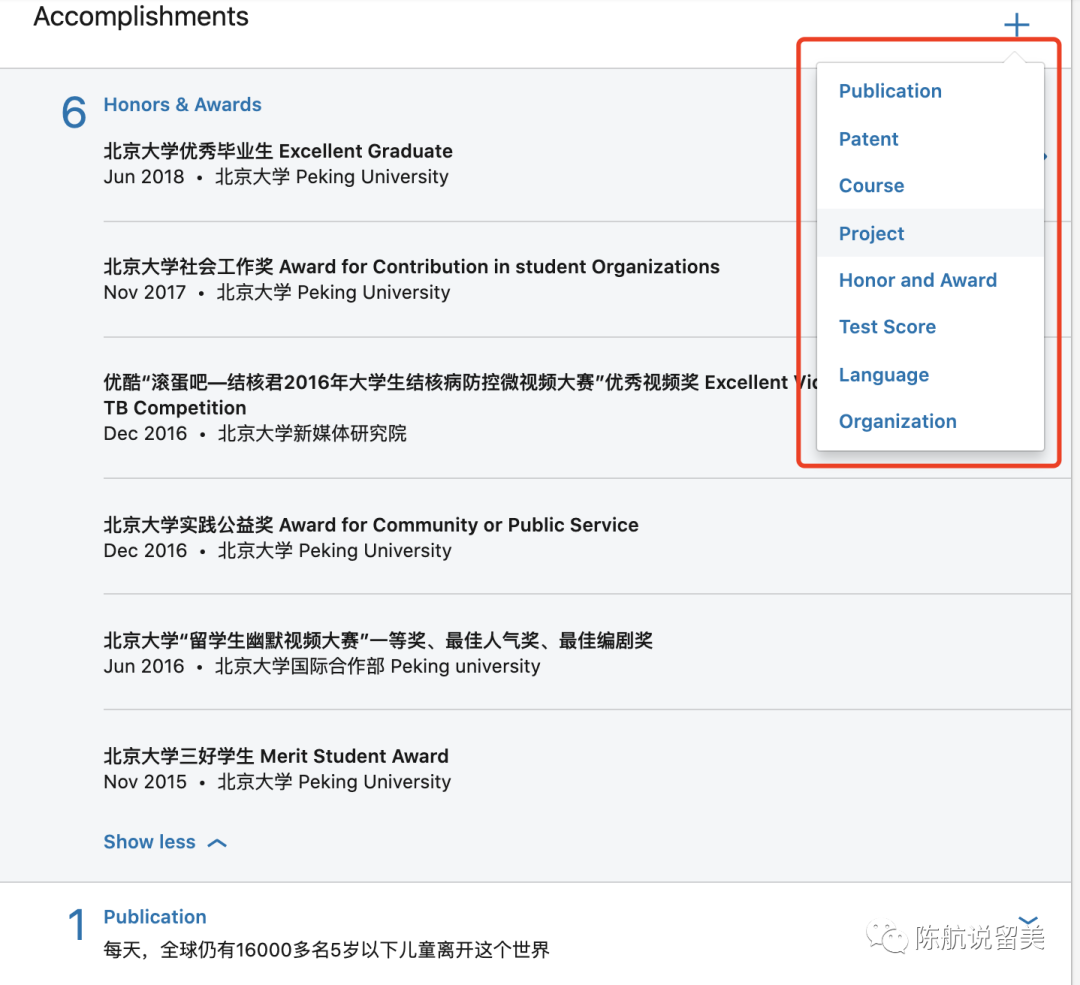Choose Honor and Award menu option
This screenshot has width=1080, height=985.
pyautogui.click(x=917, y=281)
